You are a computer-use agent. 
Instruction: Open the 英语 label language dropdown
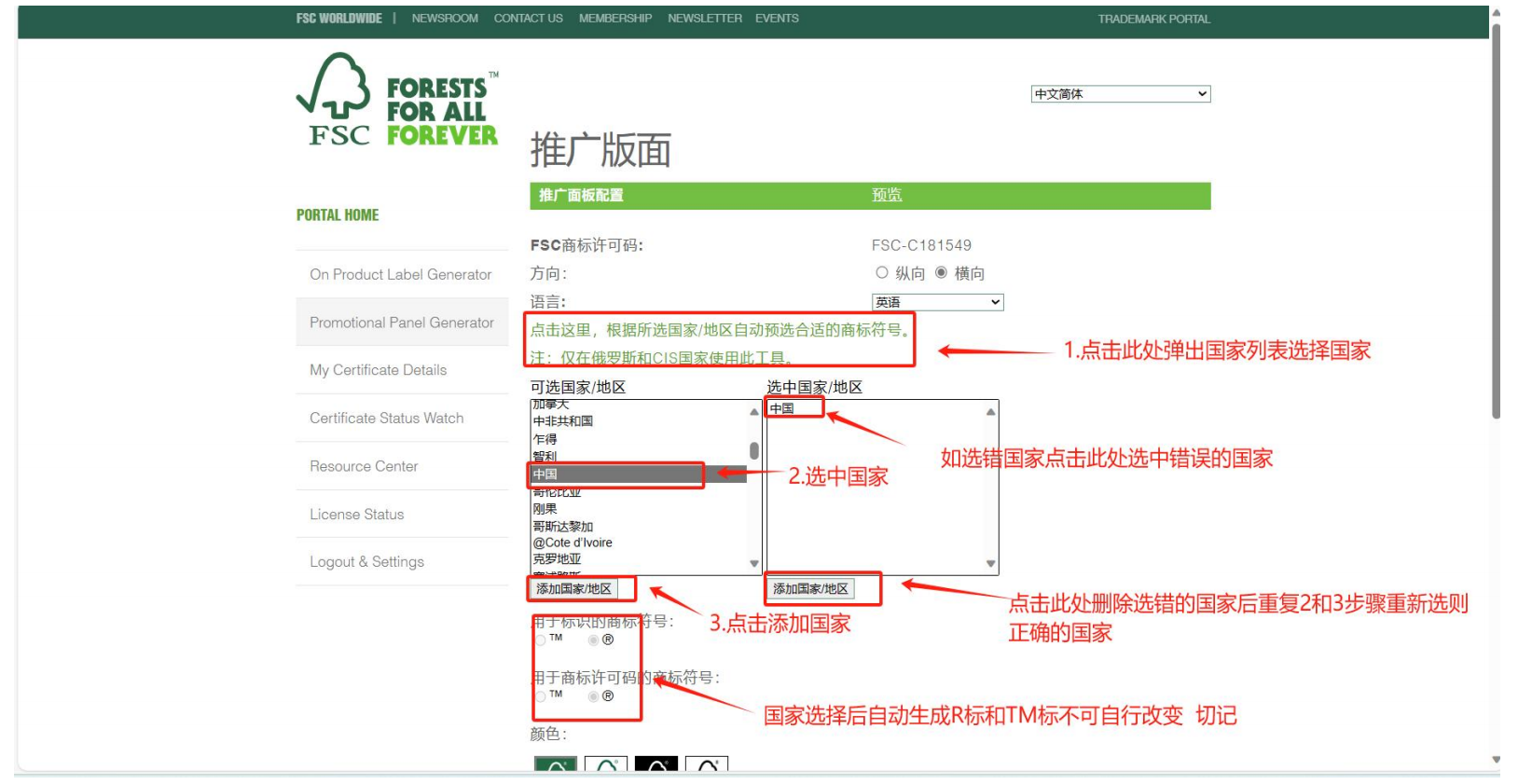tap(937, 302)
